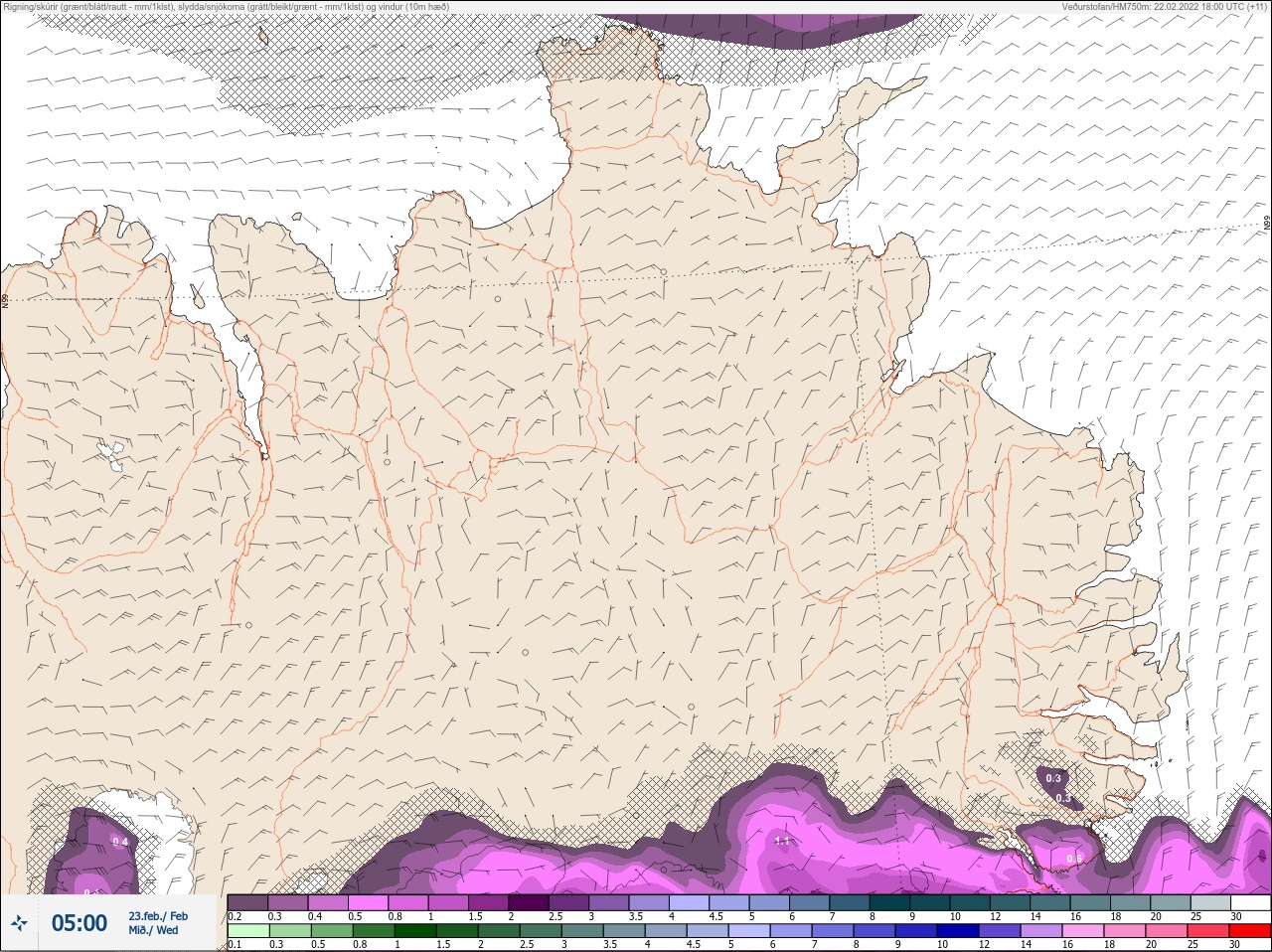Click the 0.6 precipitation contour label
The width and height of the screenshot is (1272, 952).
[x=1074, y=859]
